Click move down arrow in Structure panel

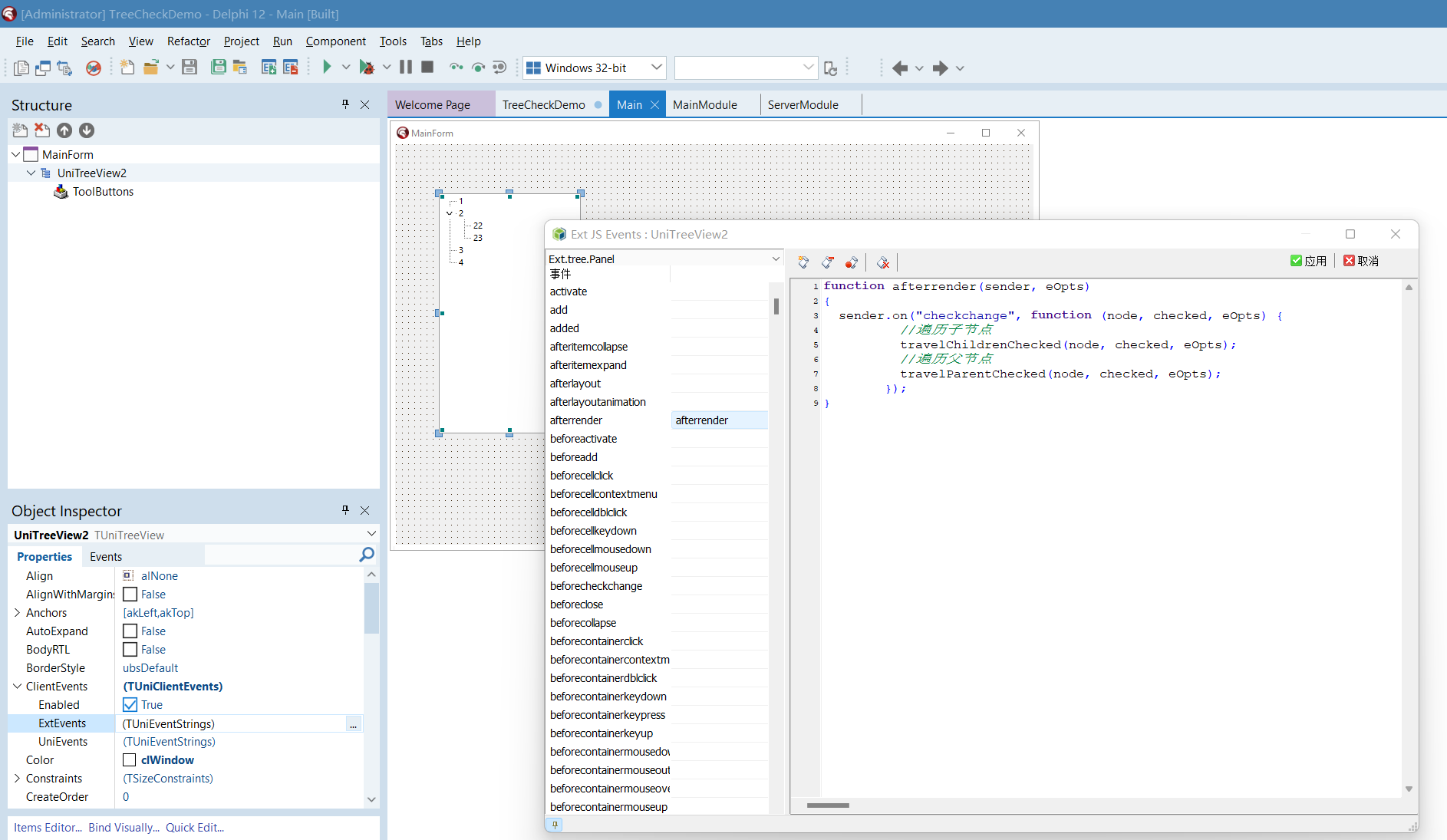(87, 130)
